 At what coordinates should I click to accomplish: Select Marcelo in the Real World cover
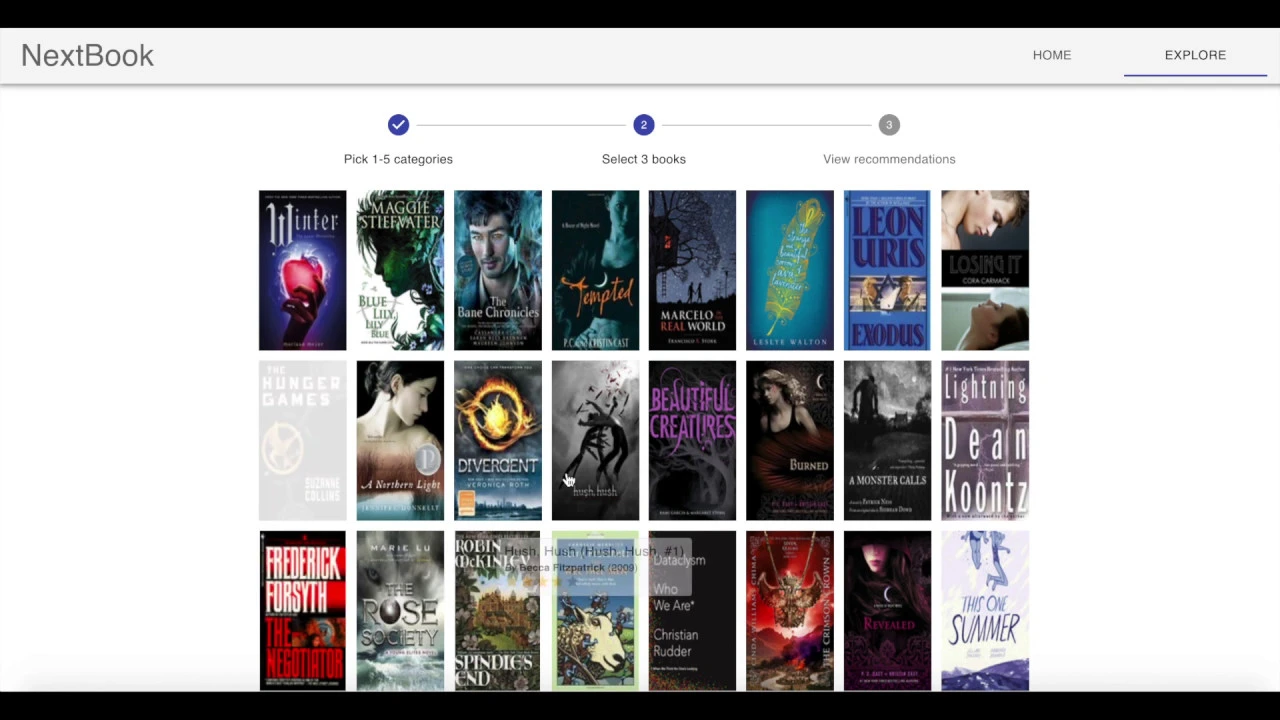click(x=692, y=270)
